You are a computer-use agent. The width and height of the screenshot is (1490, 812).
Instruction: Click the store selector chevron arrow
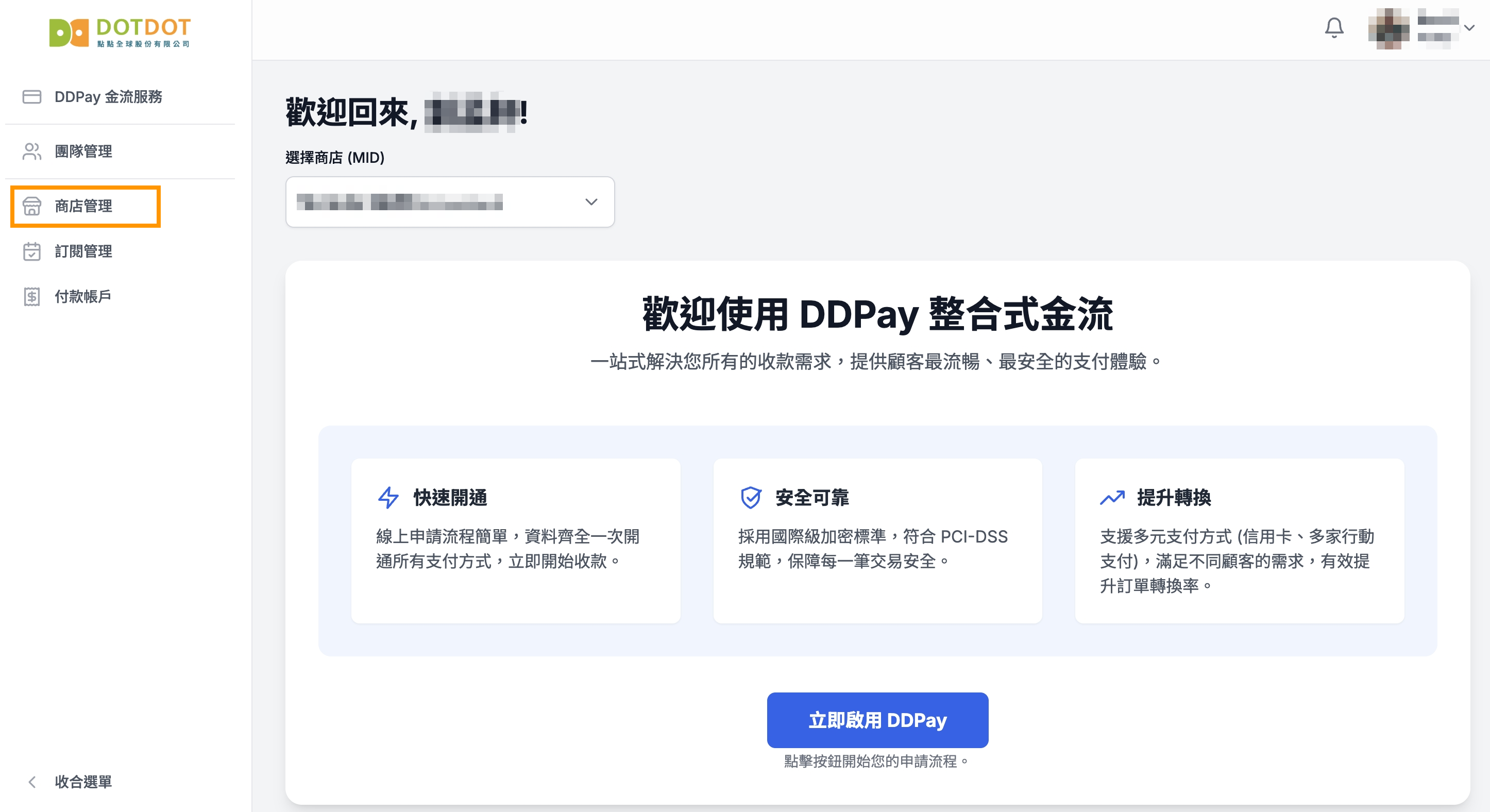[x=590, y=202]
